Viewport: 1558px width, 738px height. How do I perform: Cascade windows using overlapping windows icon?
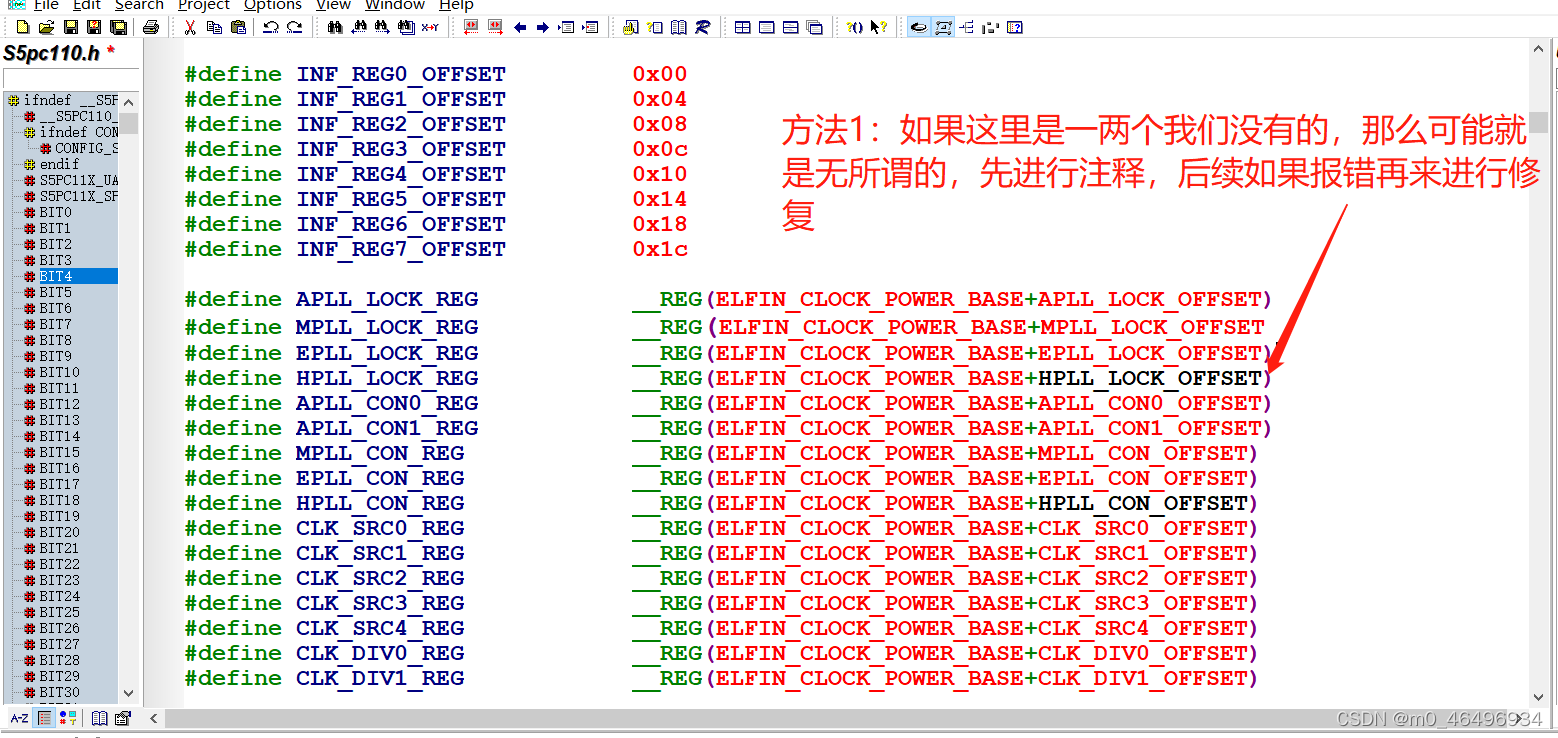[814, 27]
